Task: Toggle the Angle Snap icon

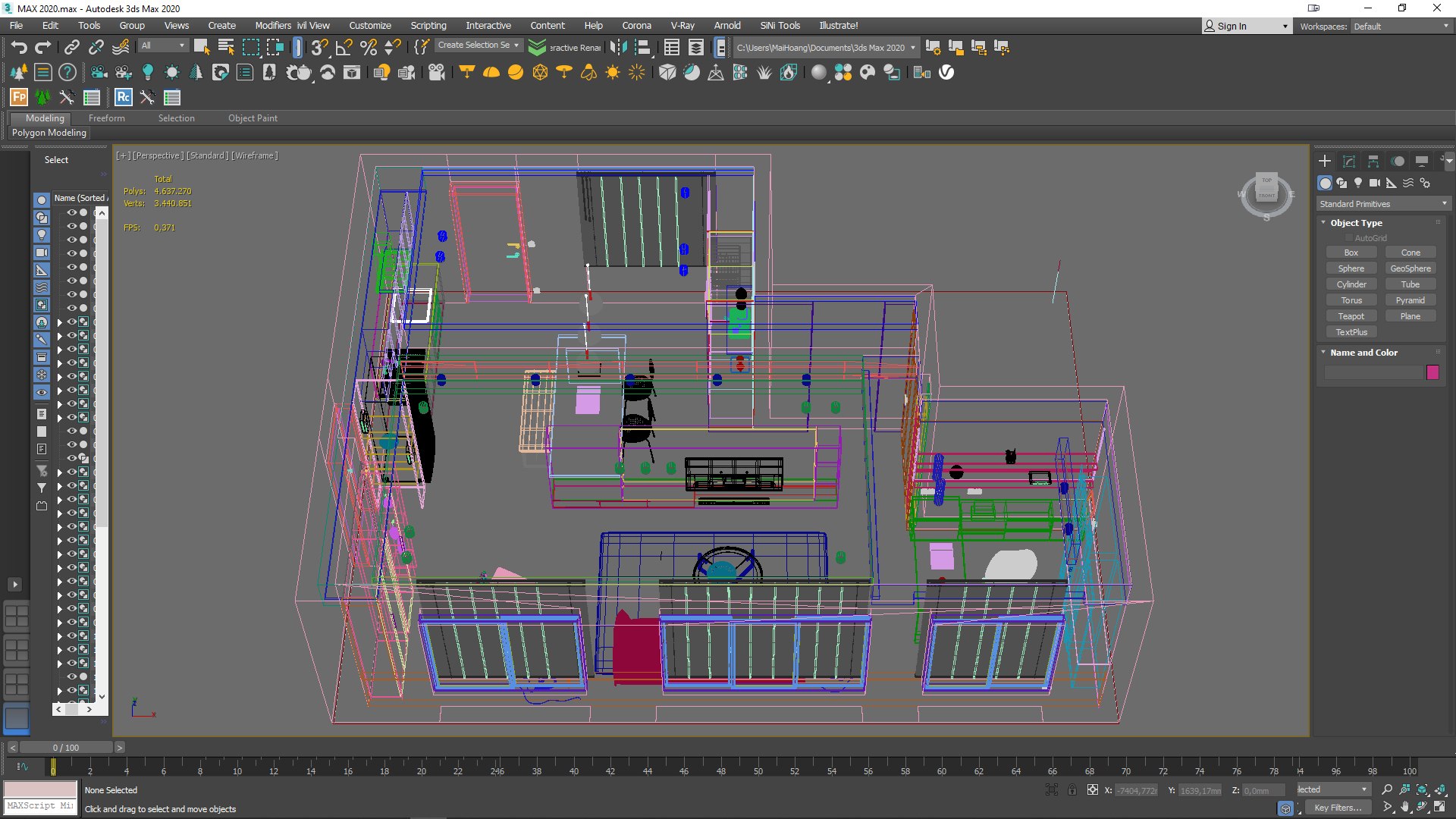Action: pyautogui.click(x=344, y=47)
